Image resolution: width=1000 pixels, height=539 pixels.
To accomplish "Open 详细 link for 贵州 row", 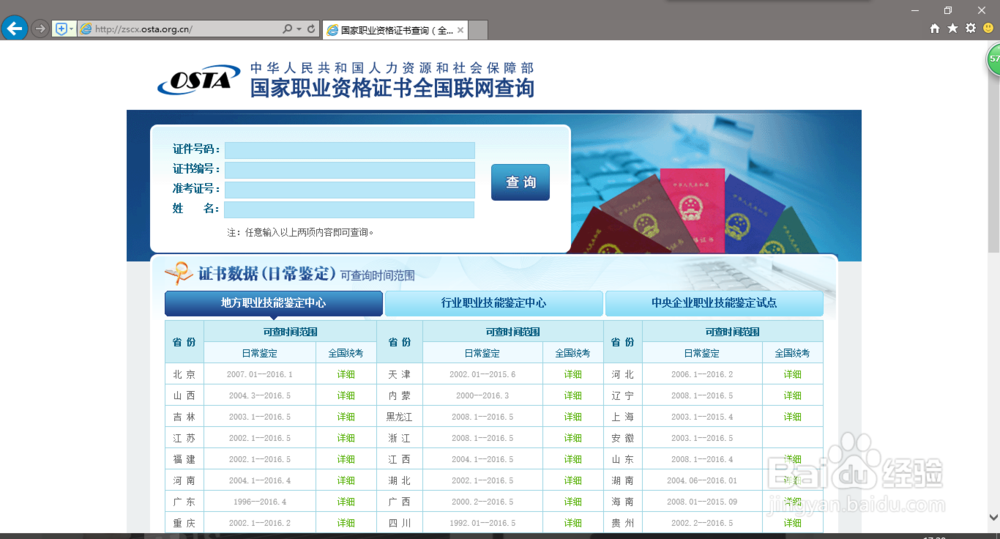I will tap(792, 523).
